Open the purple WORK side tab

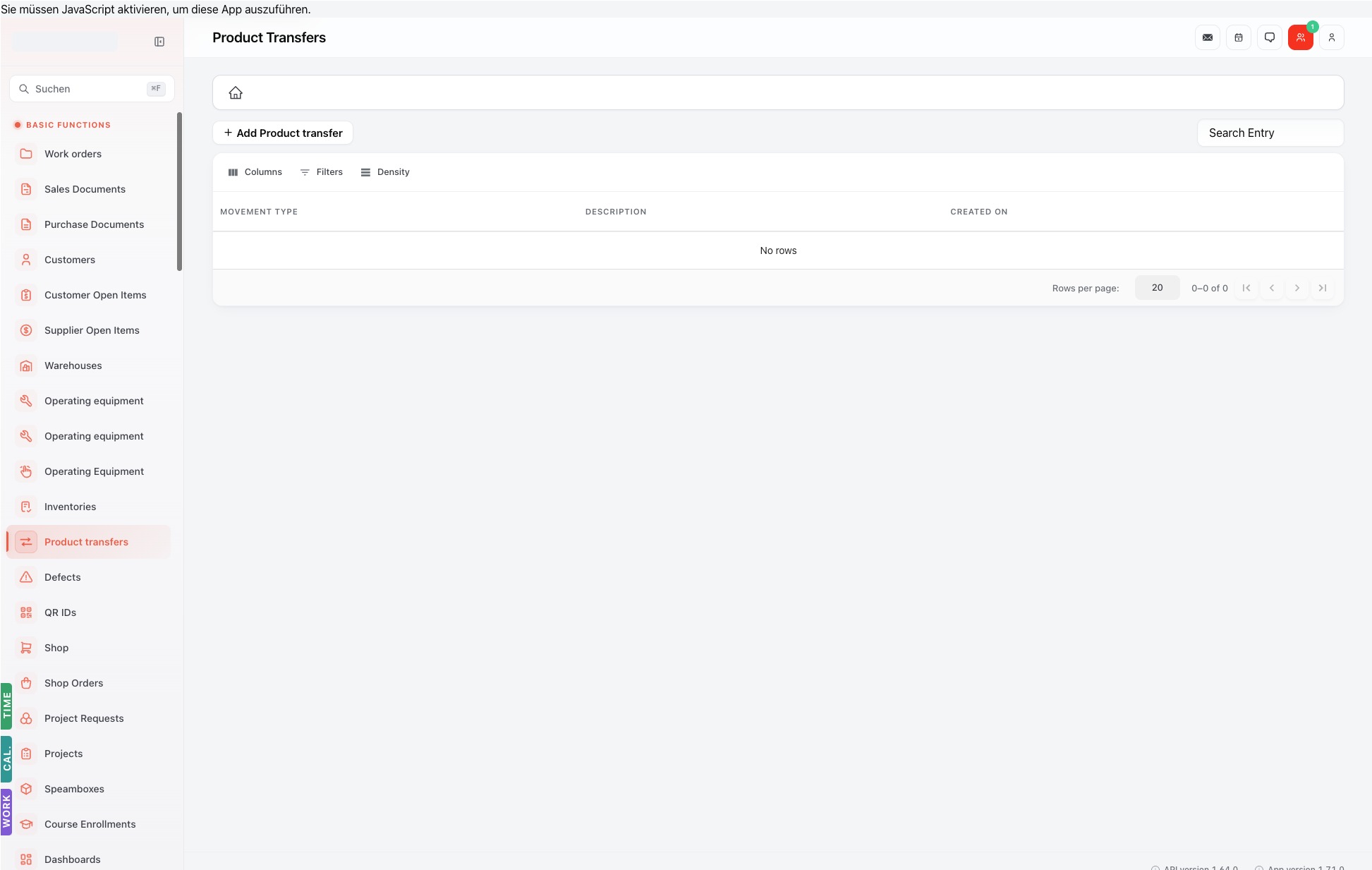[x=6, y=811]
